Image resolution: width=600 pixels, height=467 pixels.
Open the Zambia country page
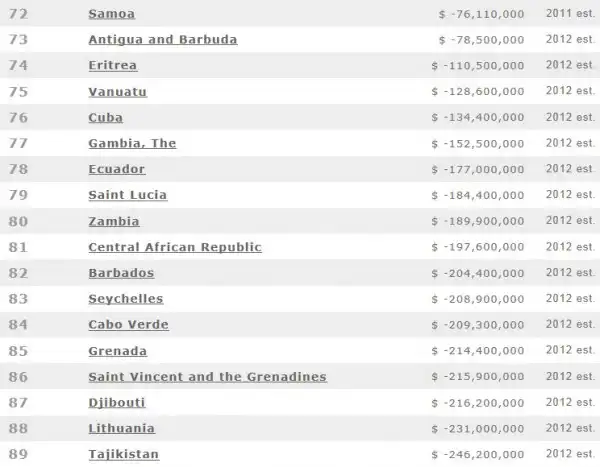tap(113, 221)
